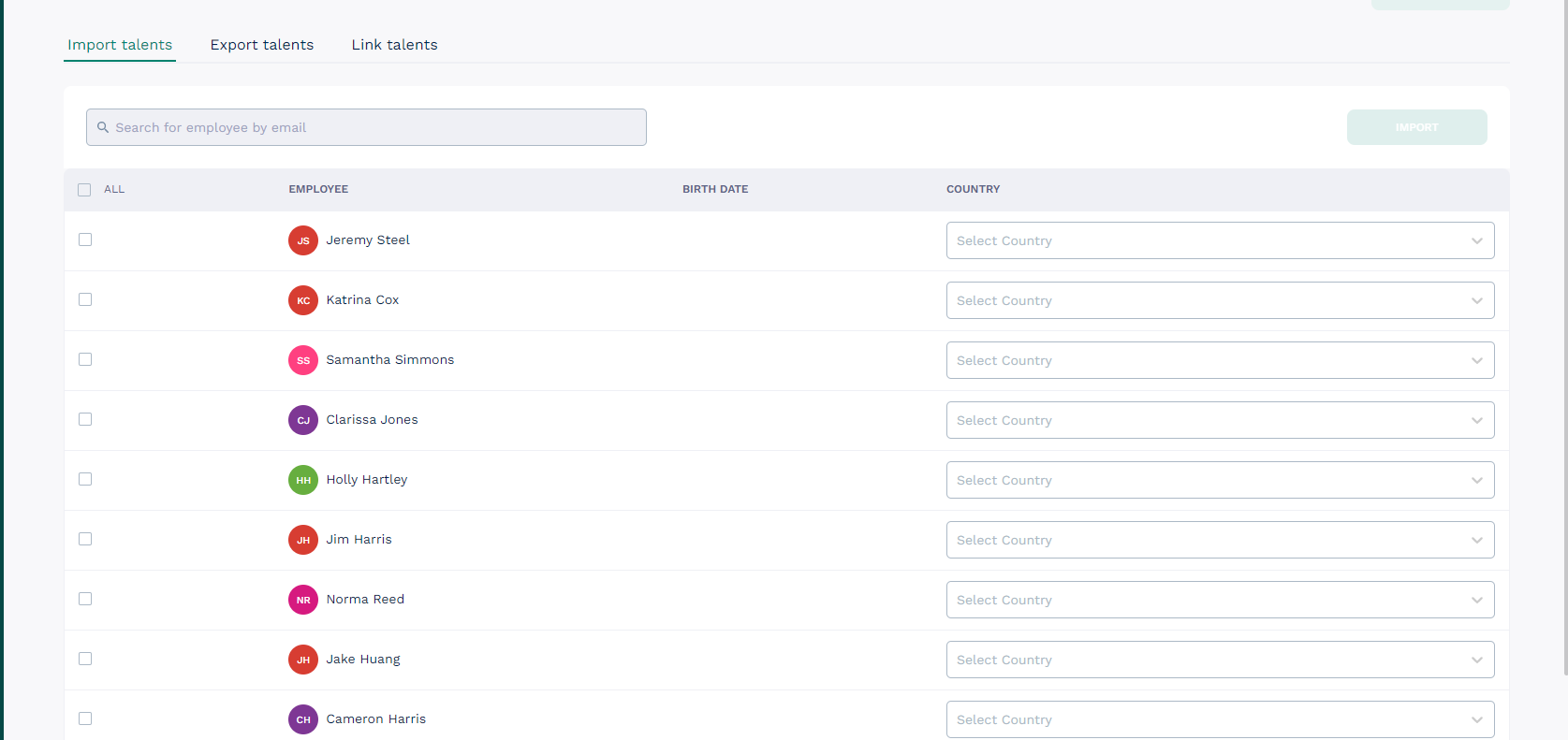Screen dimensions: 1568x740
Task: Open country dropdown for Katrina Cox
Action: (x=1219, y=300)
